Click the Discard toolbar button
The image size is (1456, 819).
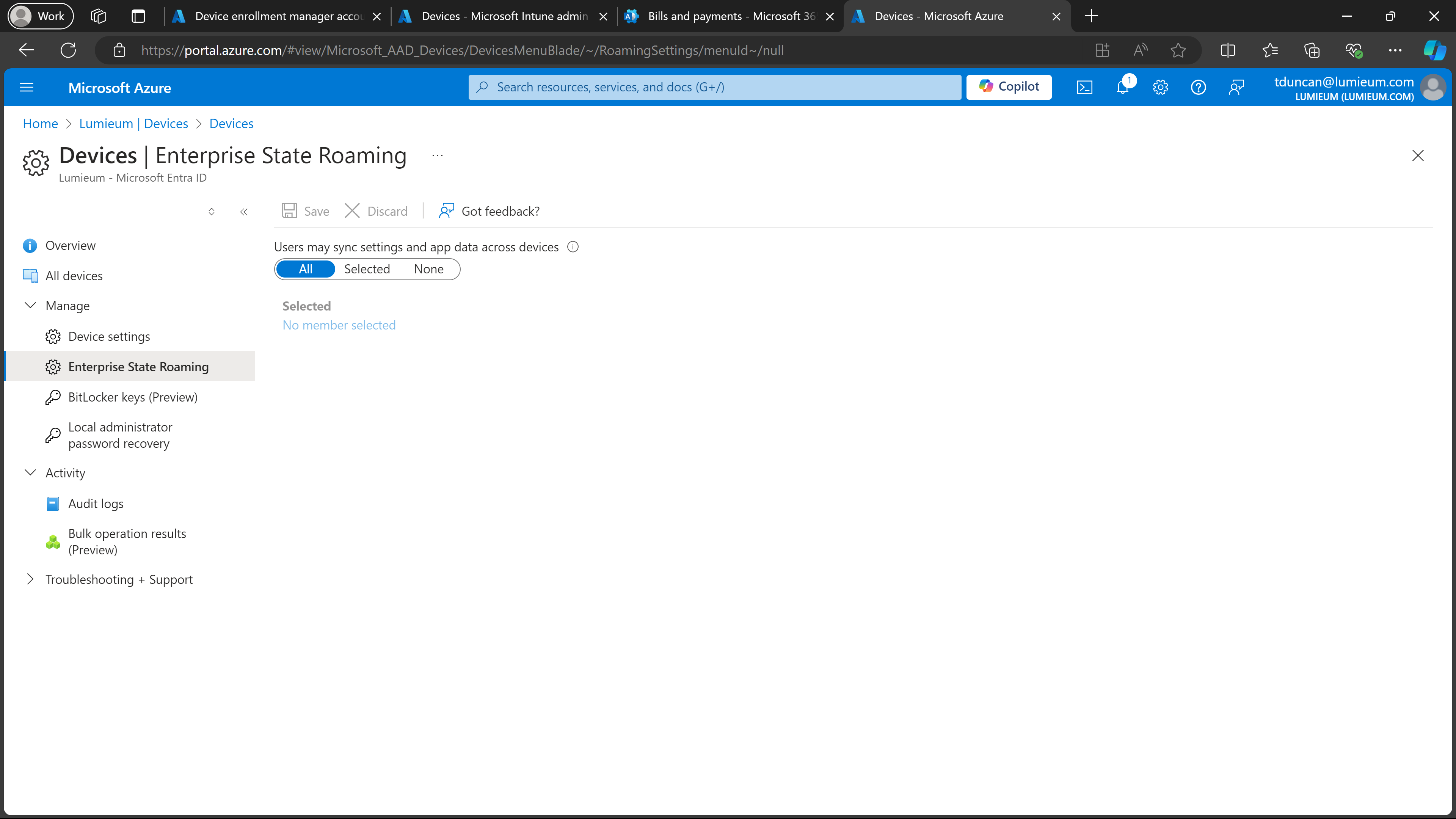[376, 211]
